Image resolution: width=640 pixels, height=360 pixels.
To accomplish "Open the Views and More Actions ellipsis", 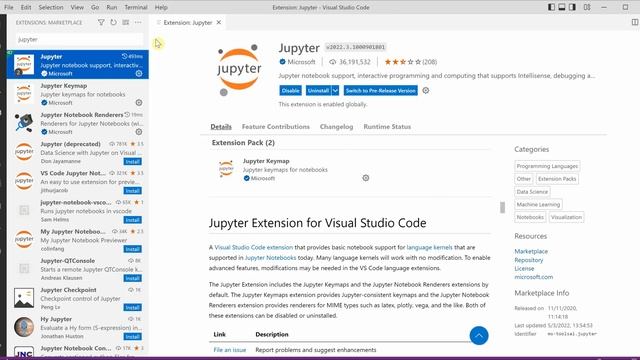I will (x=138, y=22).
